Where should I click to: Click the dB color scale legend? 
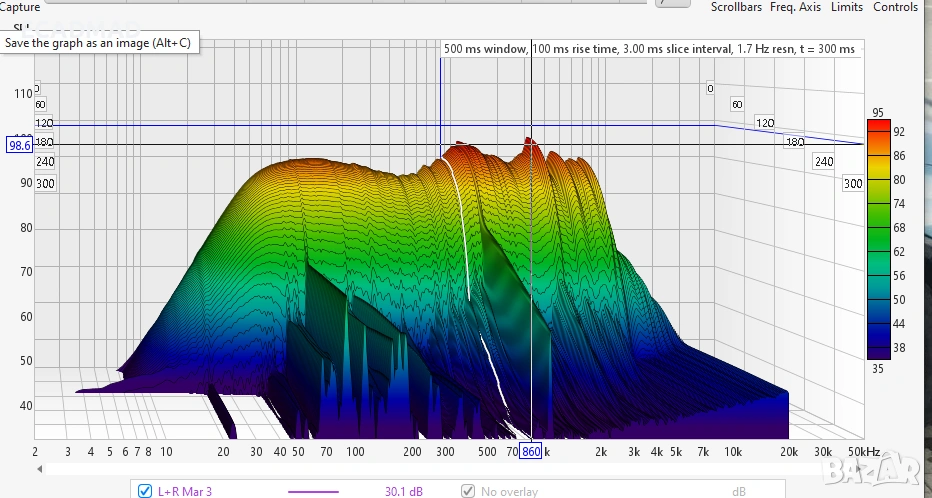click(x=876, y=238)
